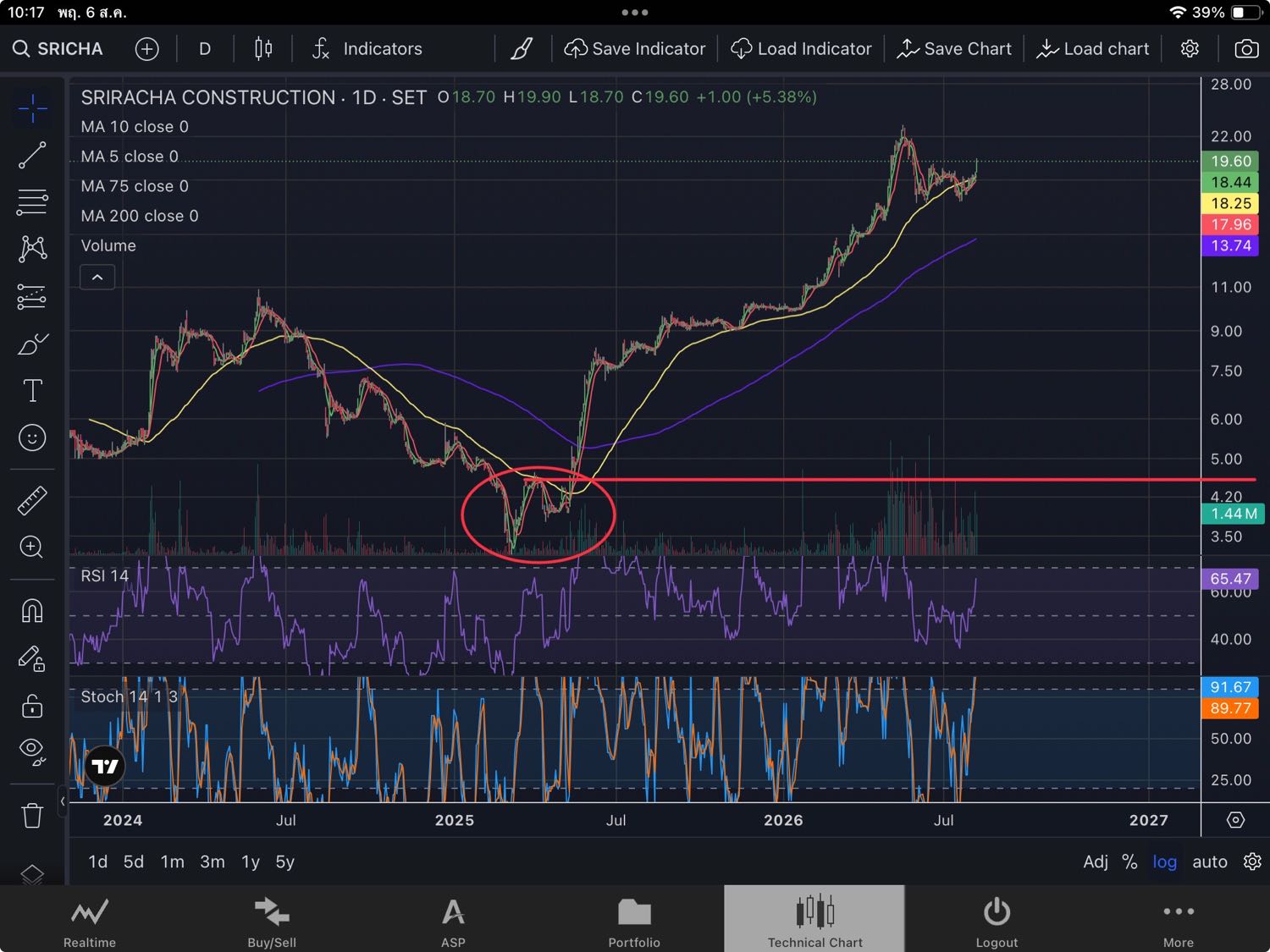Open the Fibonacci retracement tool
The height and width of the screenshot is (952, 1270).
tap(32, 202)
